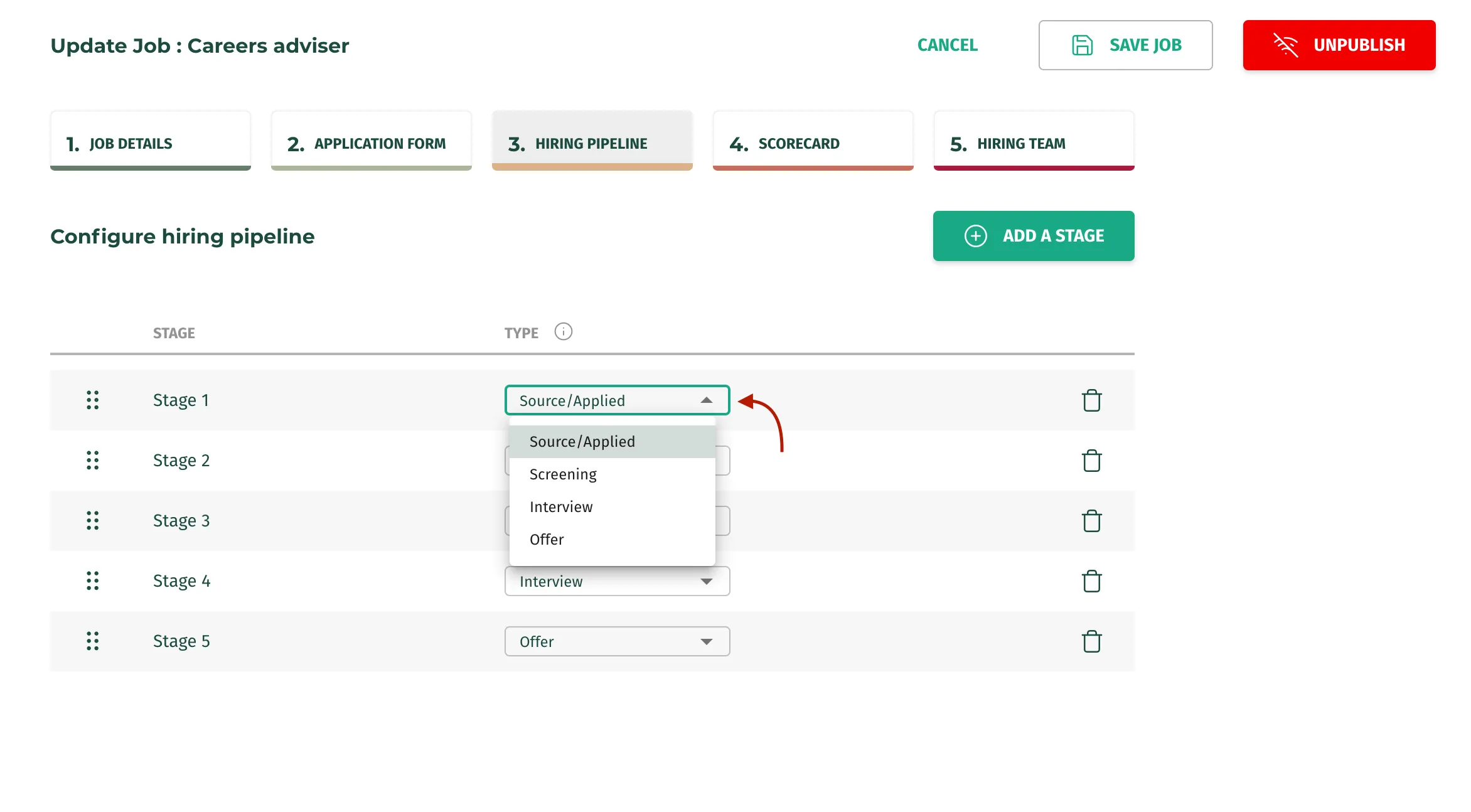Click the Stage 4 name text
Image resolution: width=1471 pixels, height=812 pixels.
pyautogui.click(x=181, y=581)
